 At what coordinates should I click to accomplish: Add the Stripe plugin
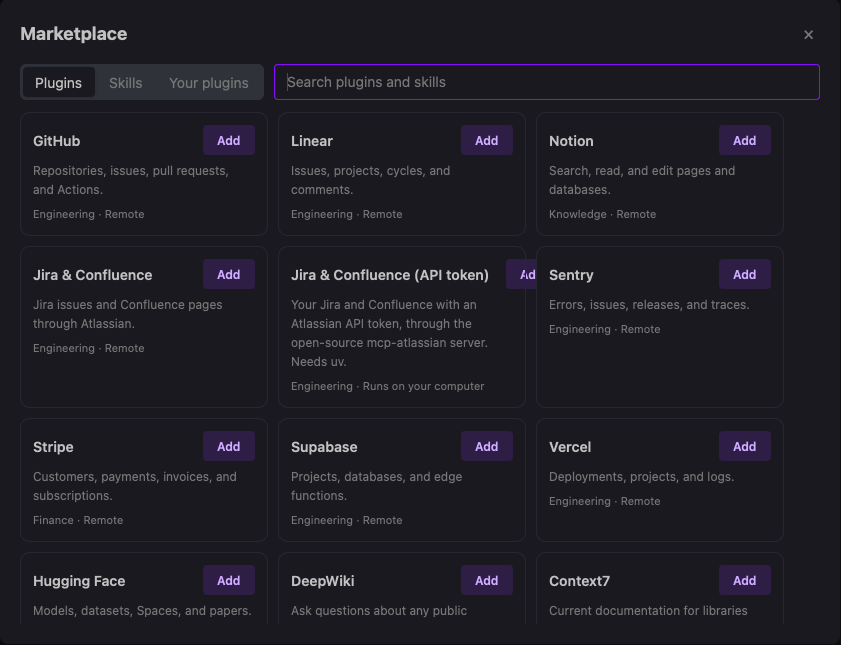228,447
